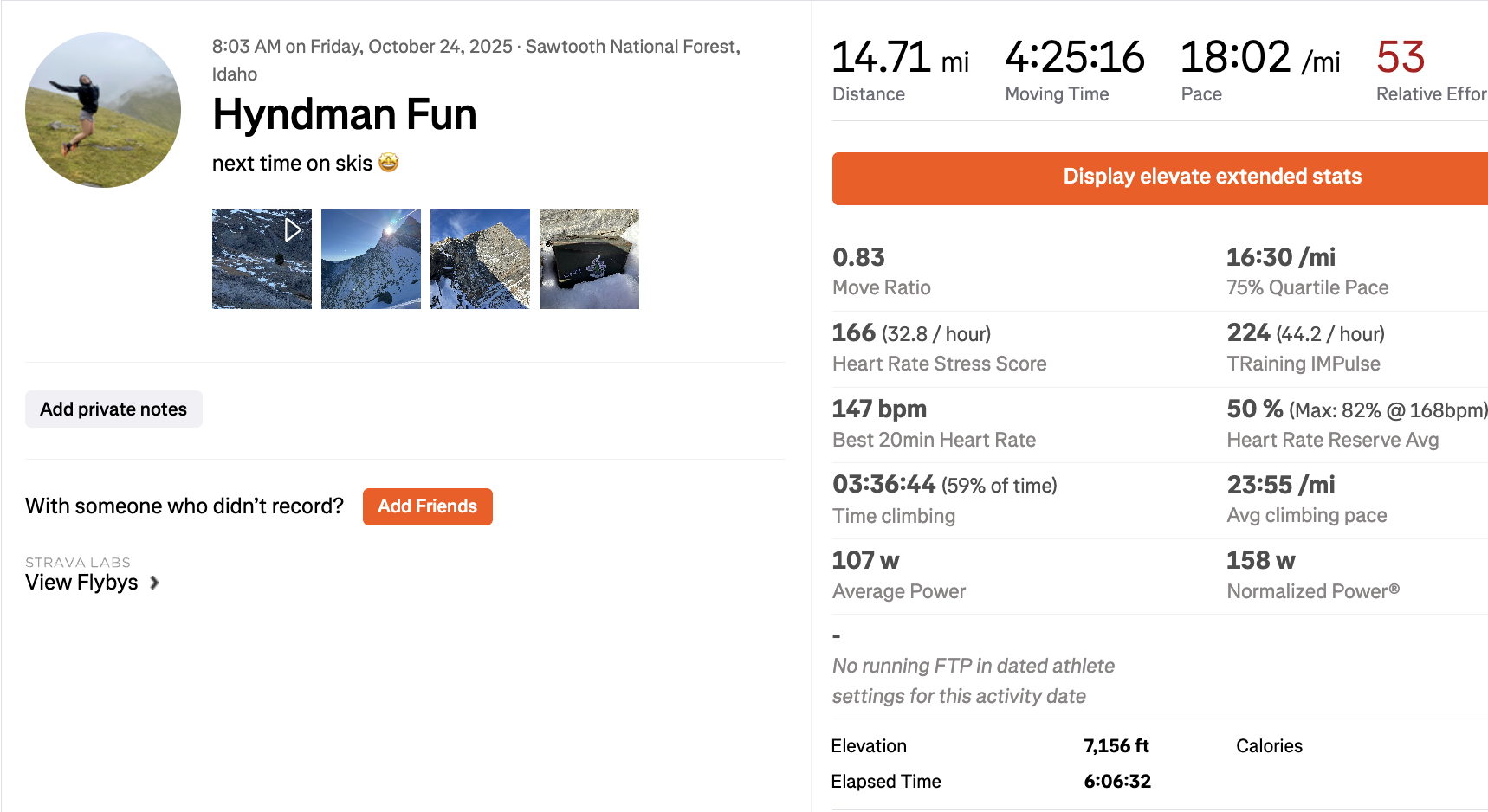Screen dimensions: 1488x812
Task: Select the Hyndman Fun activity title
Action: [x=344, y=114]
